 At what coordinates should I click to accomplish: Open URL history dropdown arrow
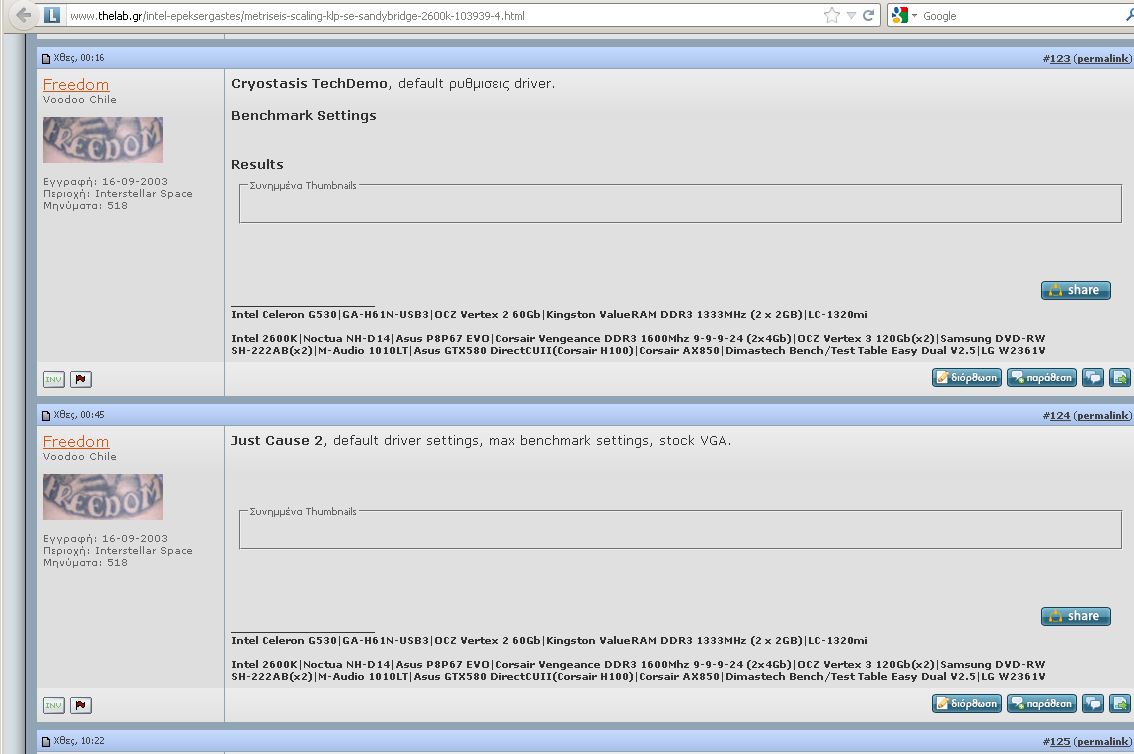(851, 15)
